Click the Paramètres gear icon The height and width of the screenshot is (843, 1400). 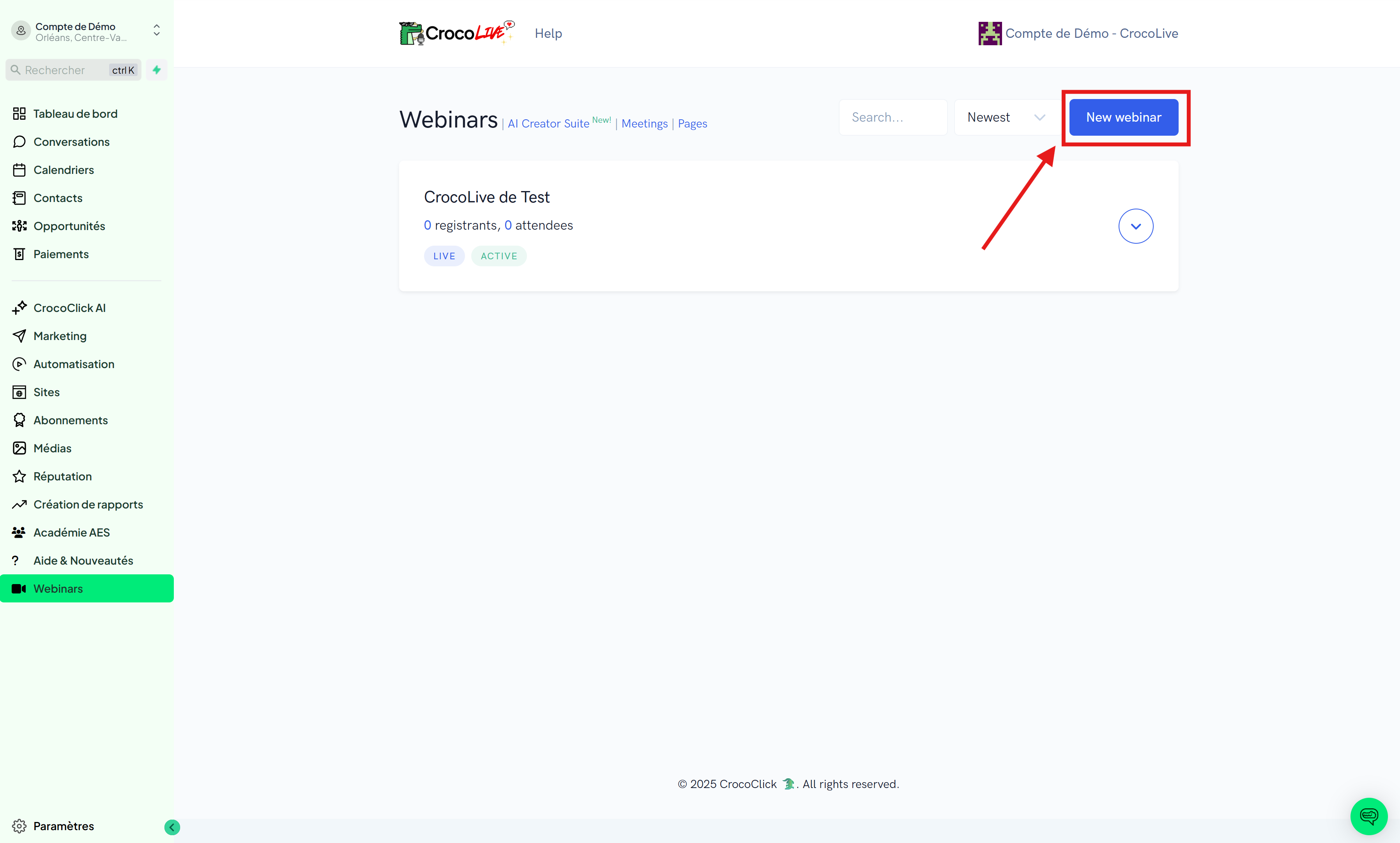point(19,826)
